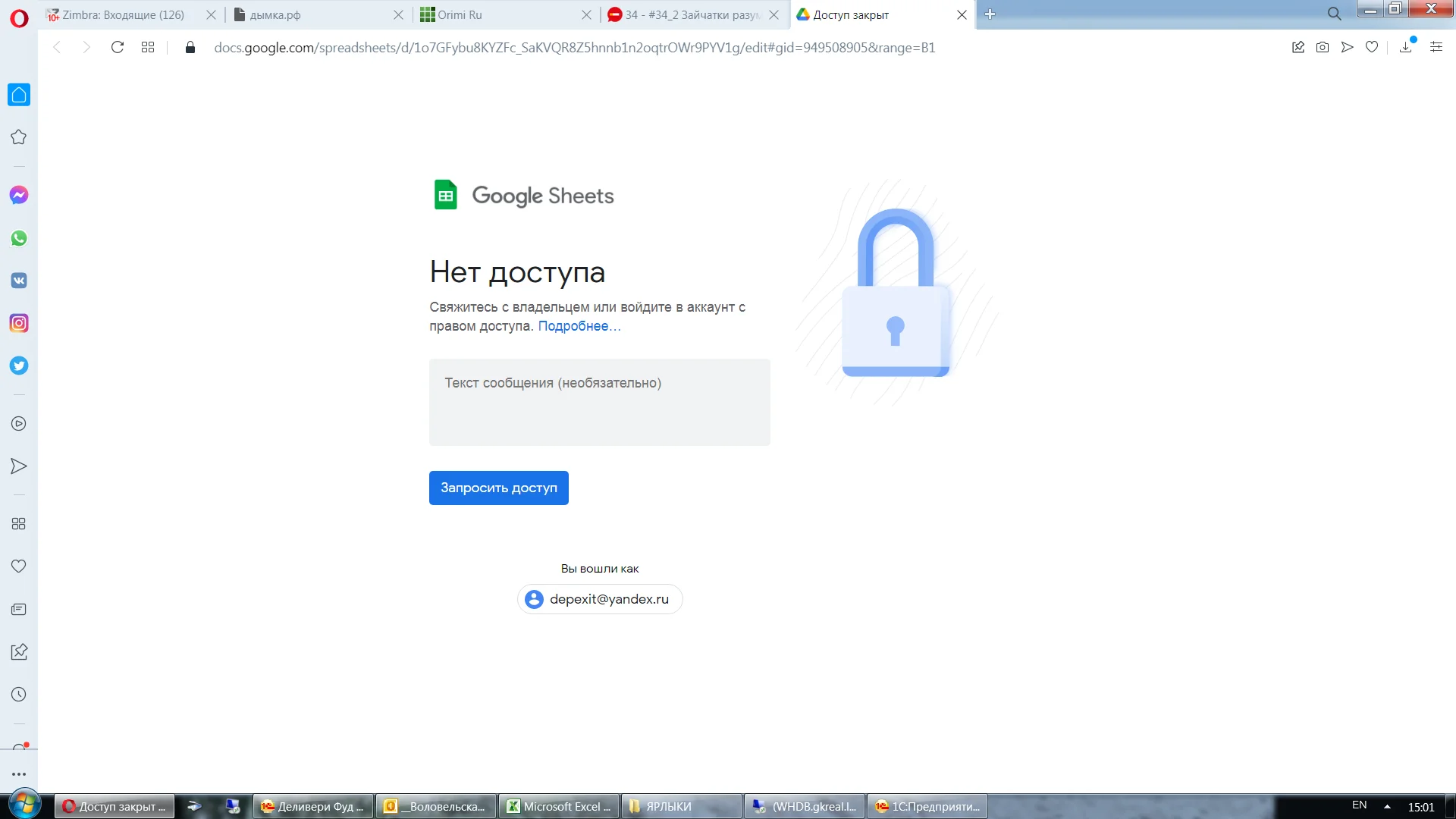Expand the sidebar three-dots menu

click(19, 774)
